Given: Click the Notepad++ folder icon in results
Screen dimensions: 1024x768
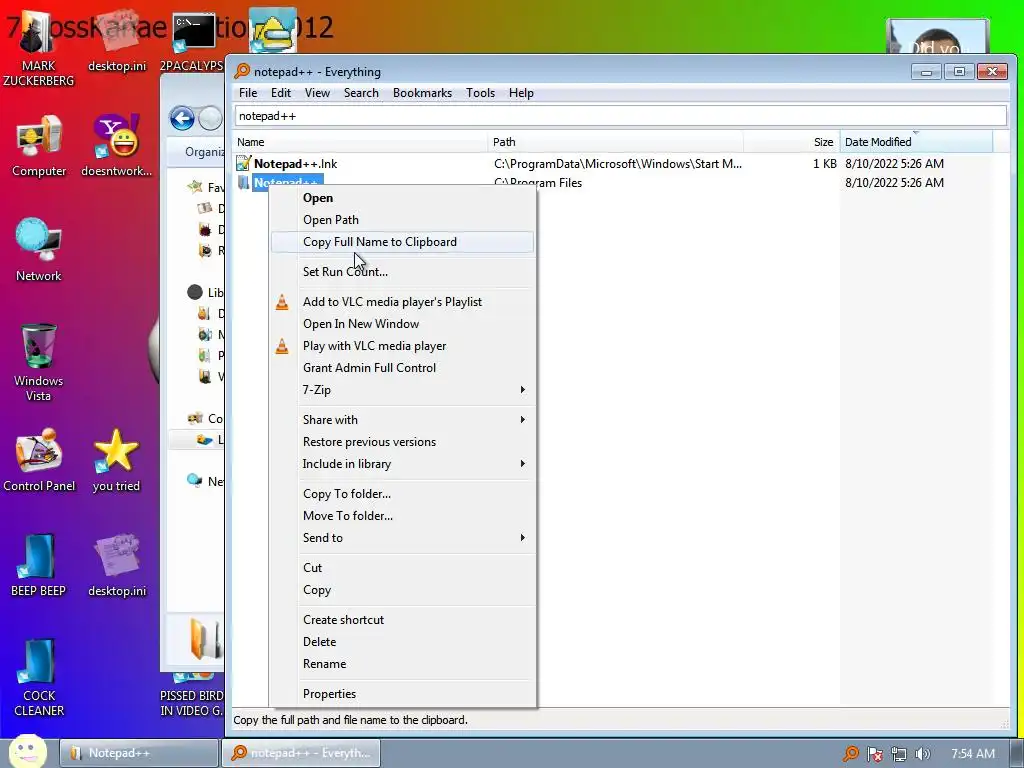Looking at the screenshot, I should tap(244, 182).
